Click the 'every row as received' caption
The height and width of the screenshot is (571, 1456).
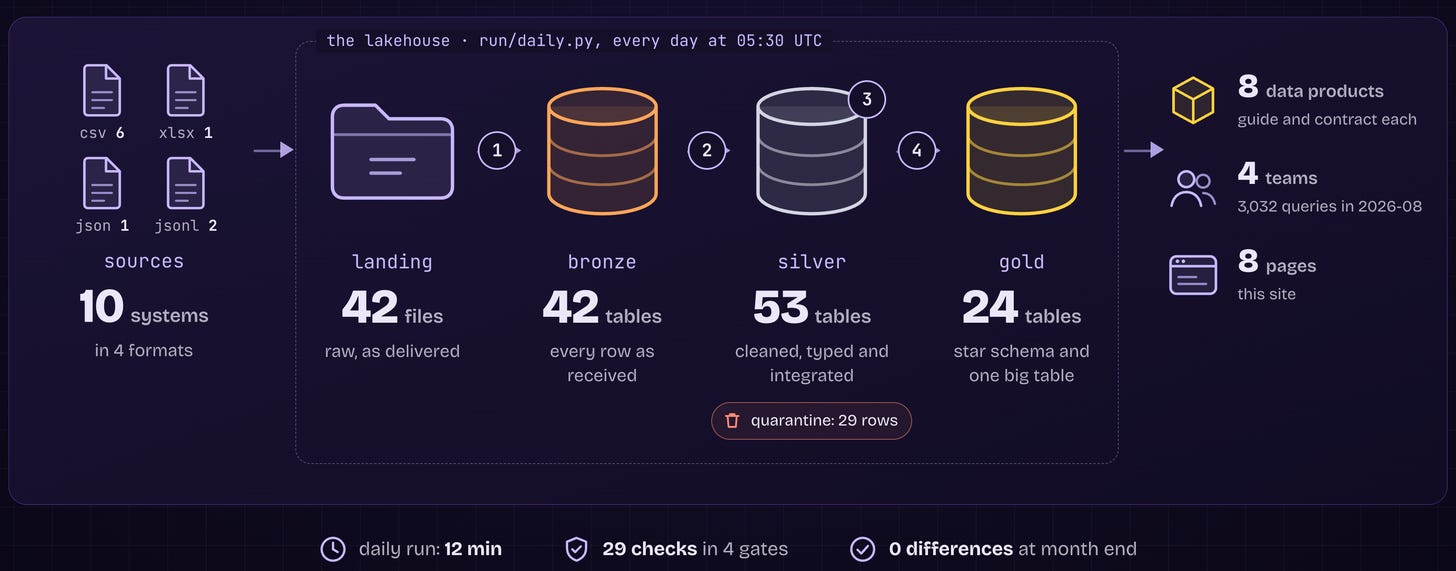[x=602, y=363]
